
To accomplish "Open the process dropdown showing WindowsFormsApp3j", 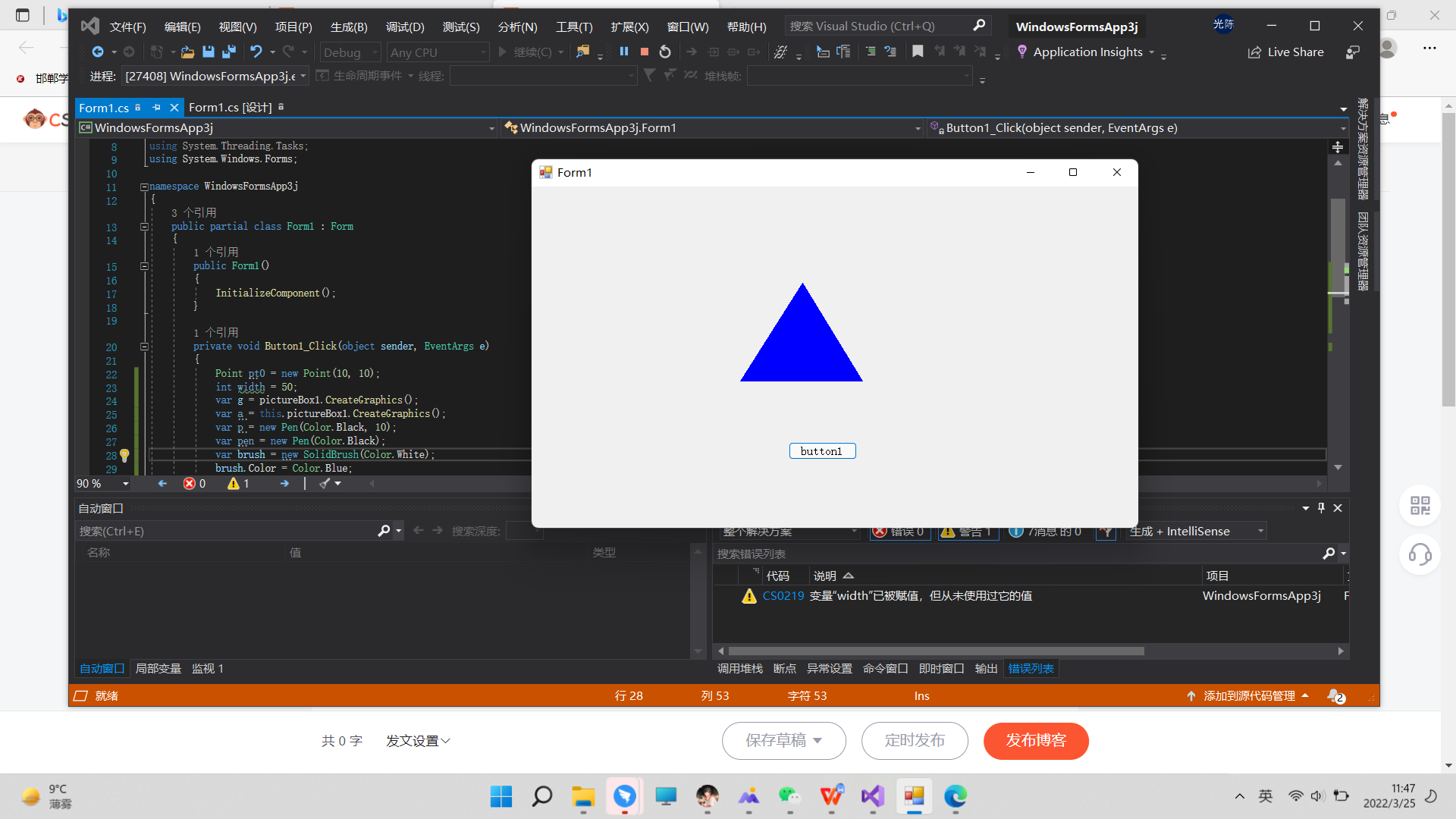I will [x=215, y=76].
